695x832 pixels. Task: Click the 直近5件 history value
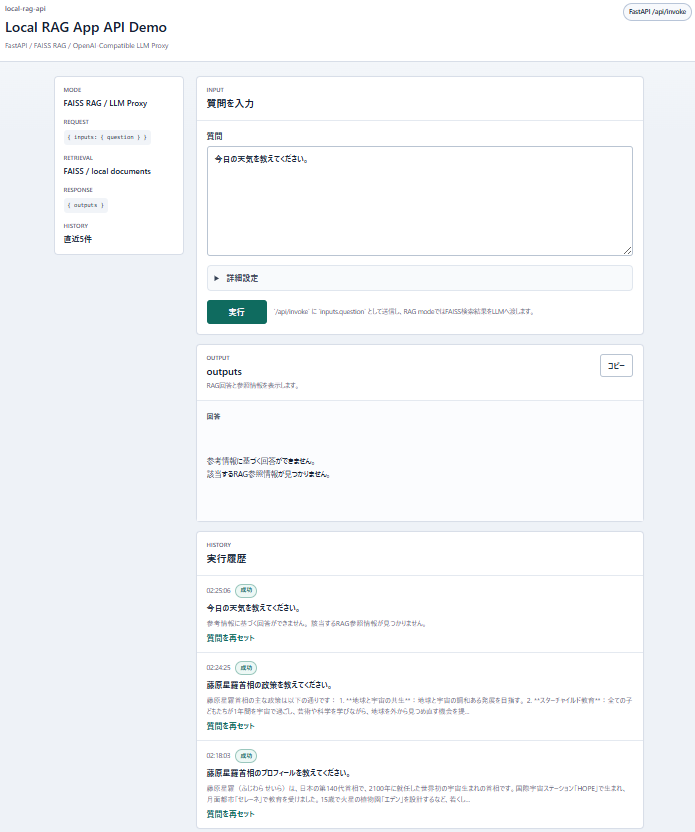coord(77,239)
